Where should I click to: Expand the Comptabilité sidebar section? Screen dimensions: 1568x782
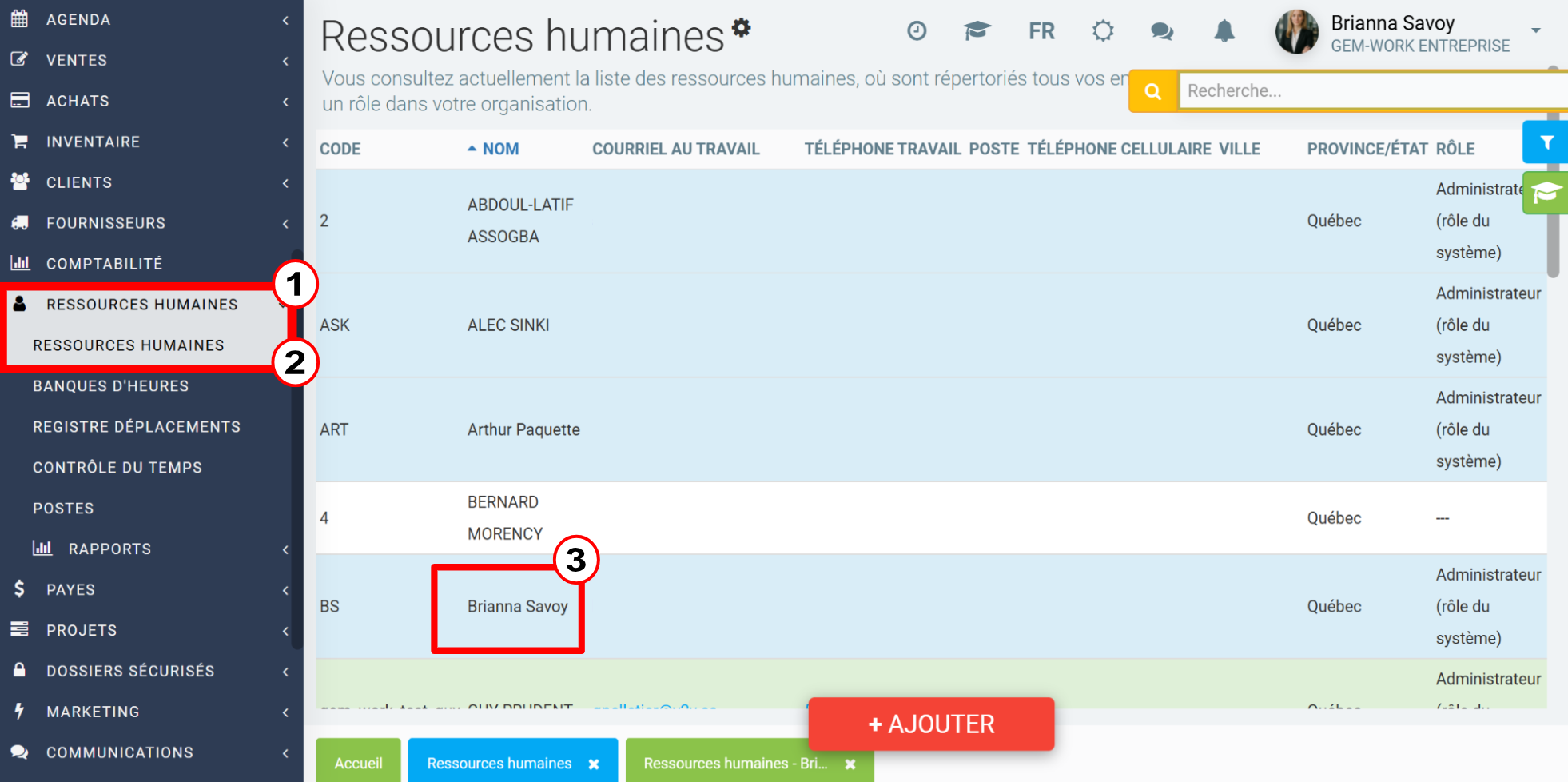click(148, 264)
